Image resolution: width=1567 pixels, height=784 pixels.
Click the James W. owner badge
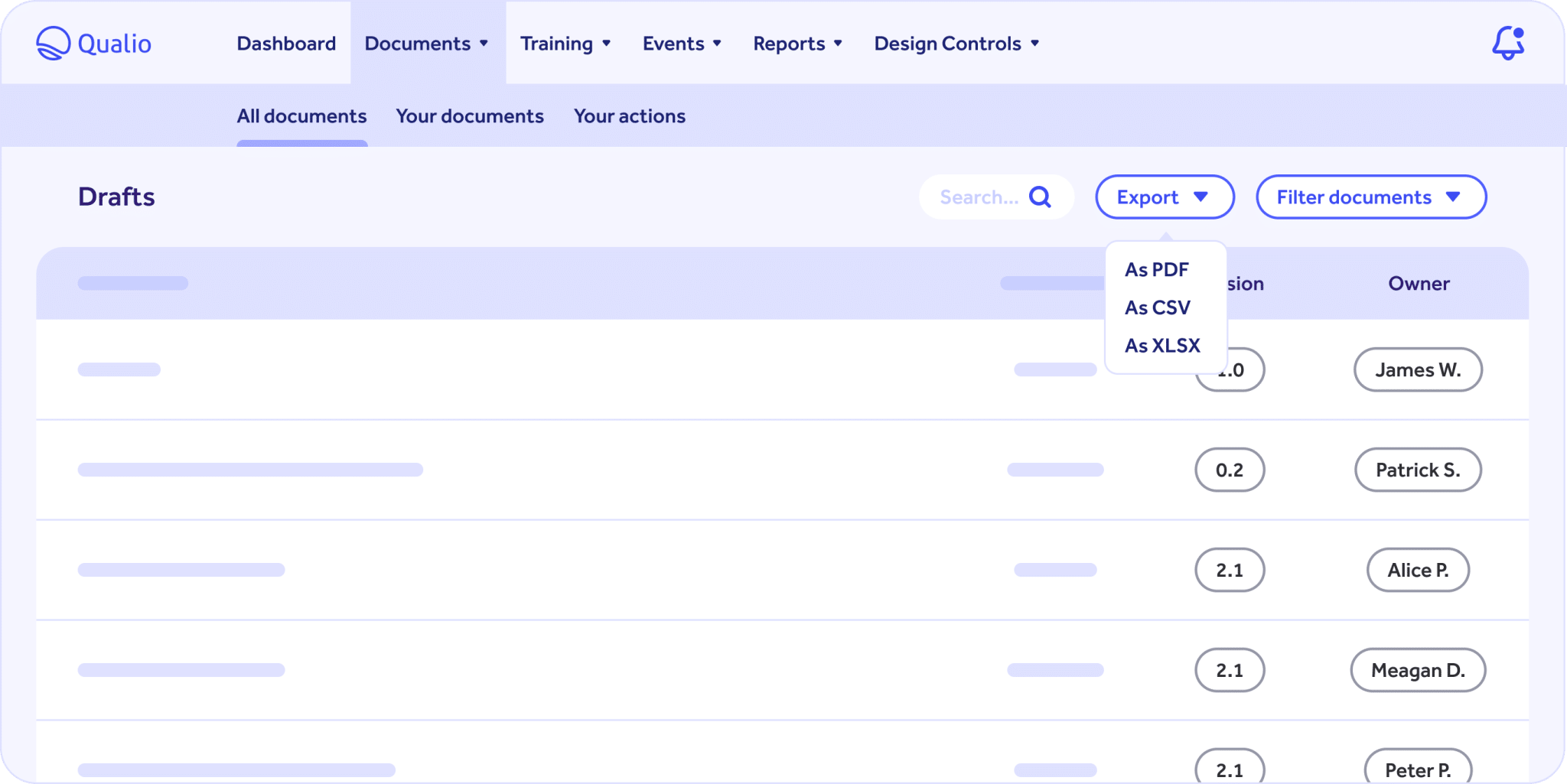(1418, 369)
